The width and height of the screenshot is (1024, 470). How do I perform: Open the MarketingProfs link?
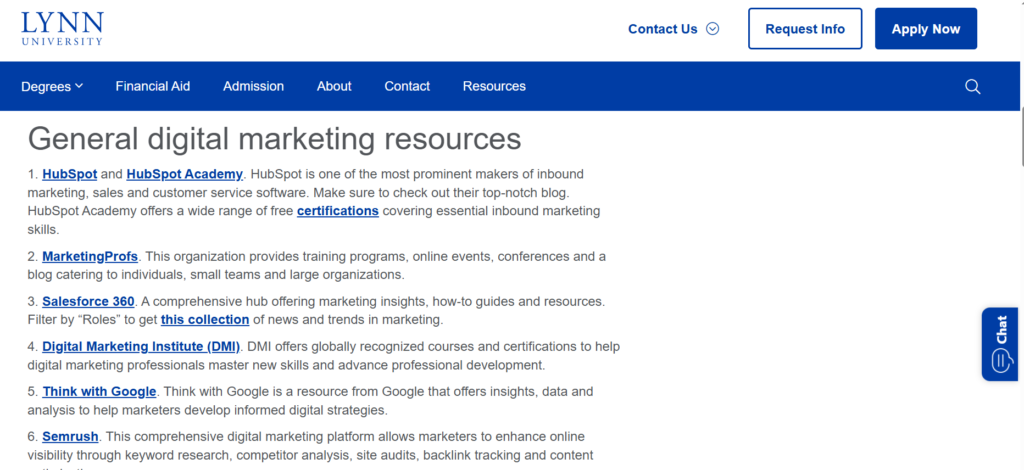pos(90,257)
